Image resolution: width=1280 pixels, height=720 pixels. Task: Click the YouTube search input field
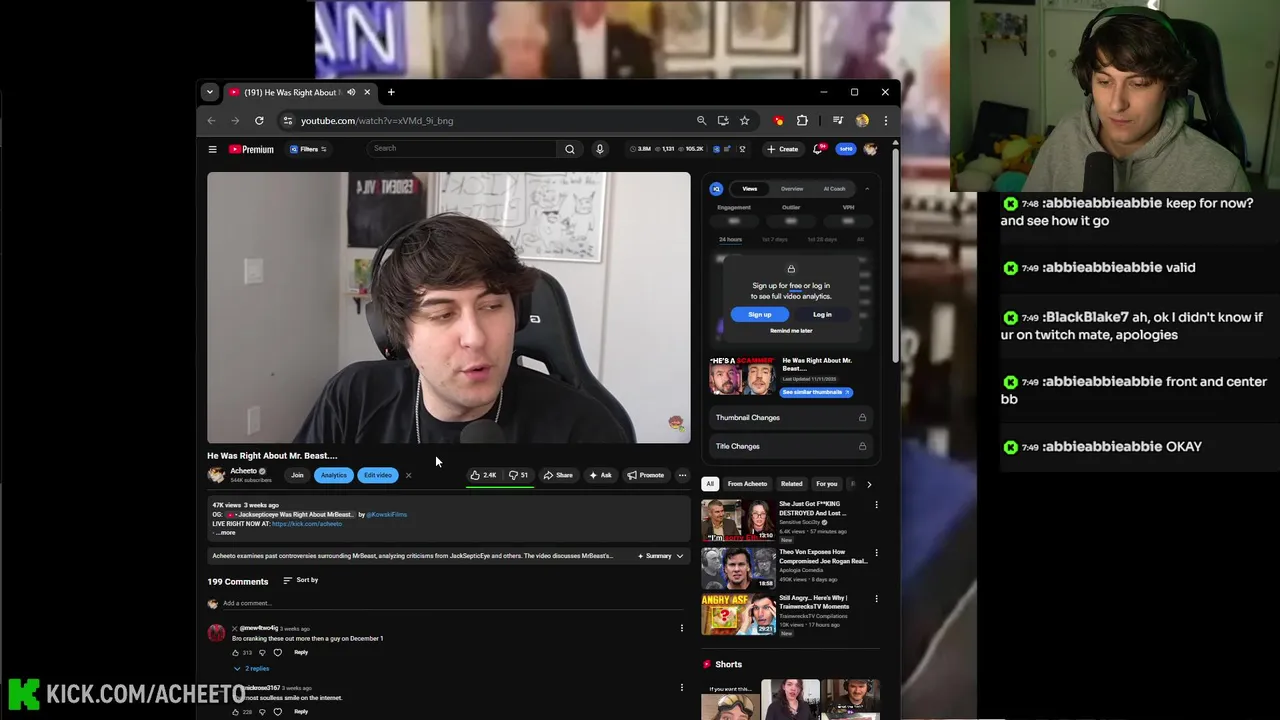pyautogui.click(x=462, y=148)
